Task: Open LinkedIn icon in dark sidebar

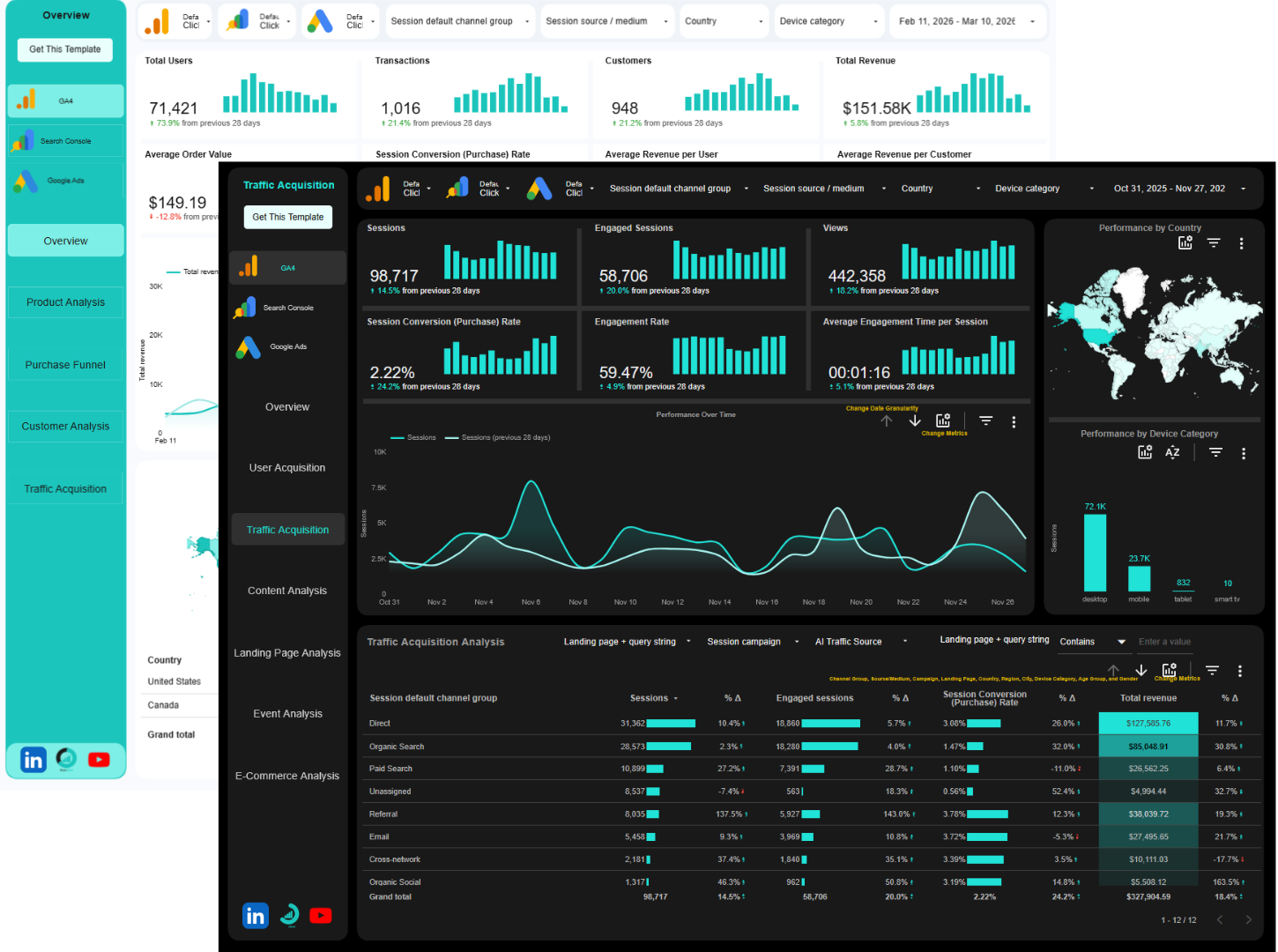Action: (x=256, y=916)
